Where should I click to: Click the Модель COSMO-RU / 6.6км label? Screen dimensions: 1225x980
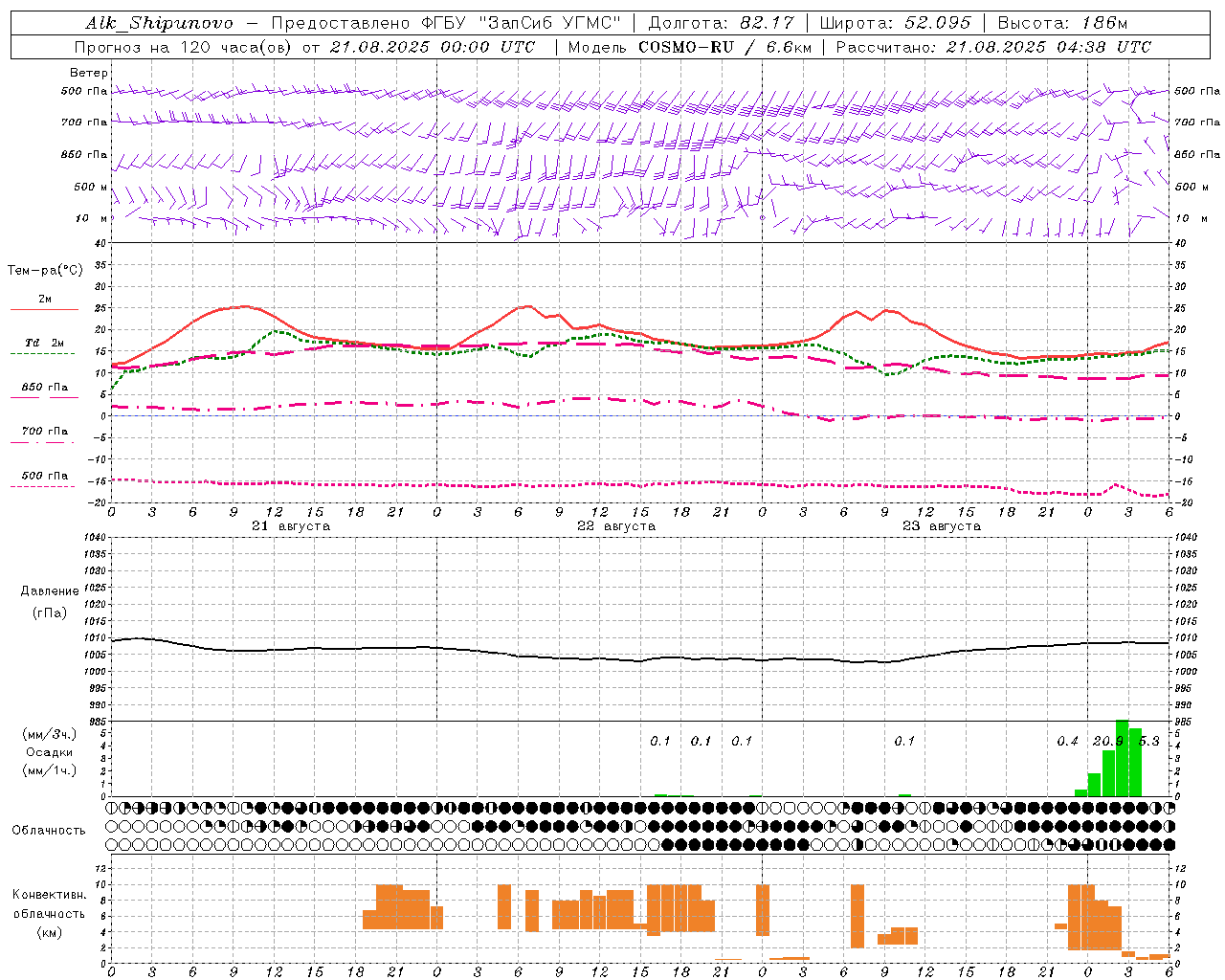click(x=690, y=47)
